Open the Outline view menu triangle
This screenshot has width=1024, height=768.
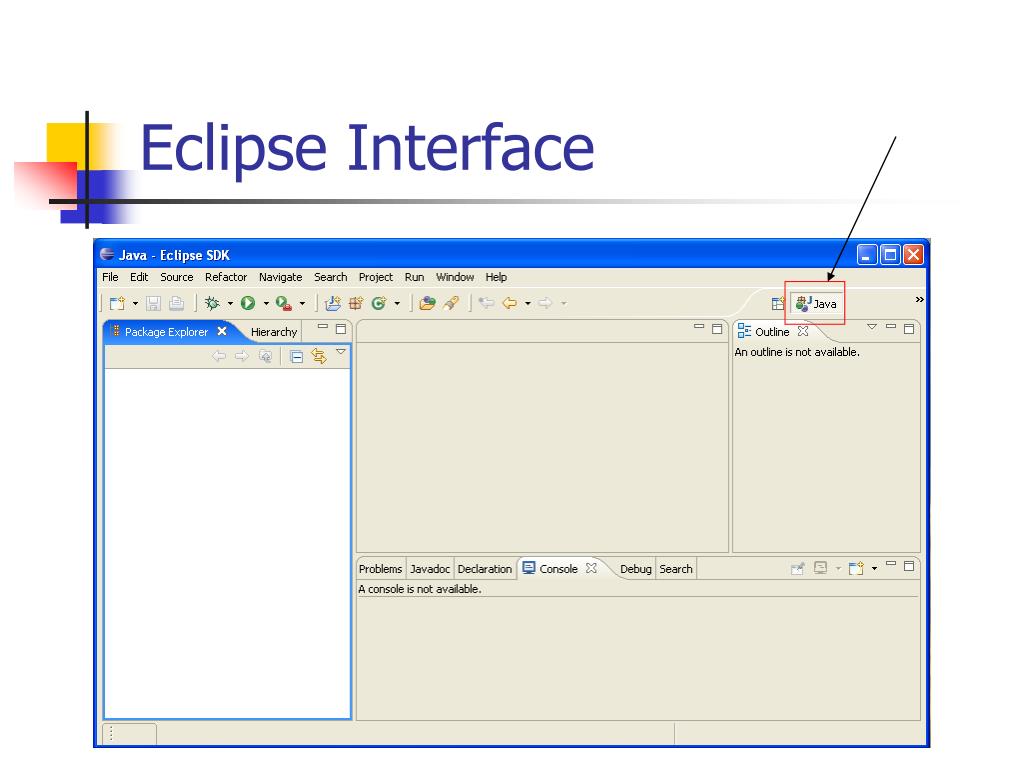872,327
